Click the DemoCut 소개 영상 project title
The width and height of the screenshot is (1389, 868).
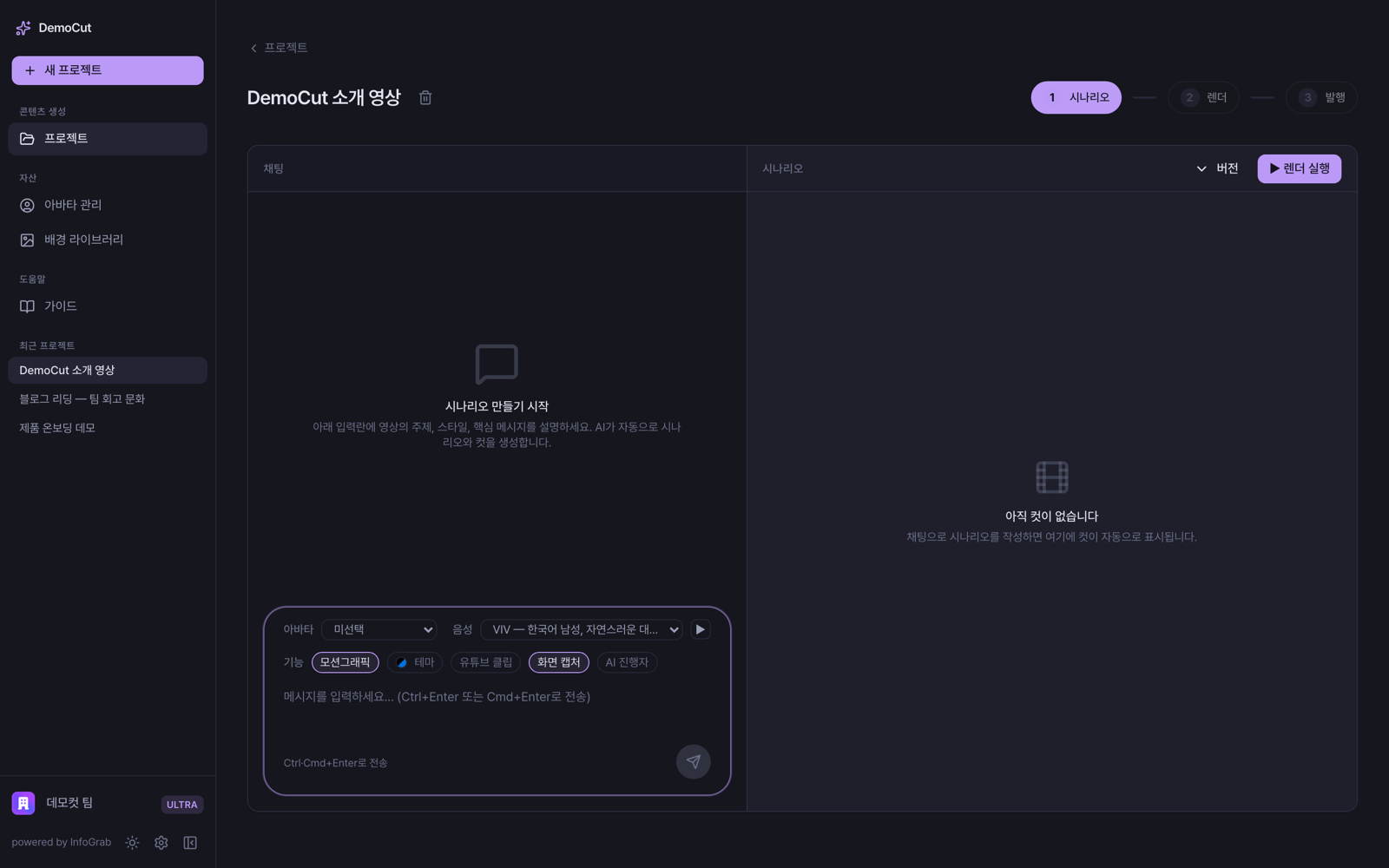[x=324, y=97]
